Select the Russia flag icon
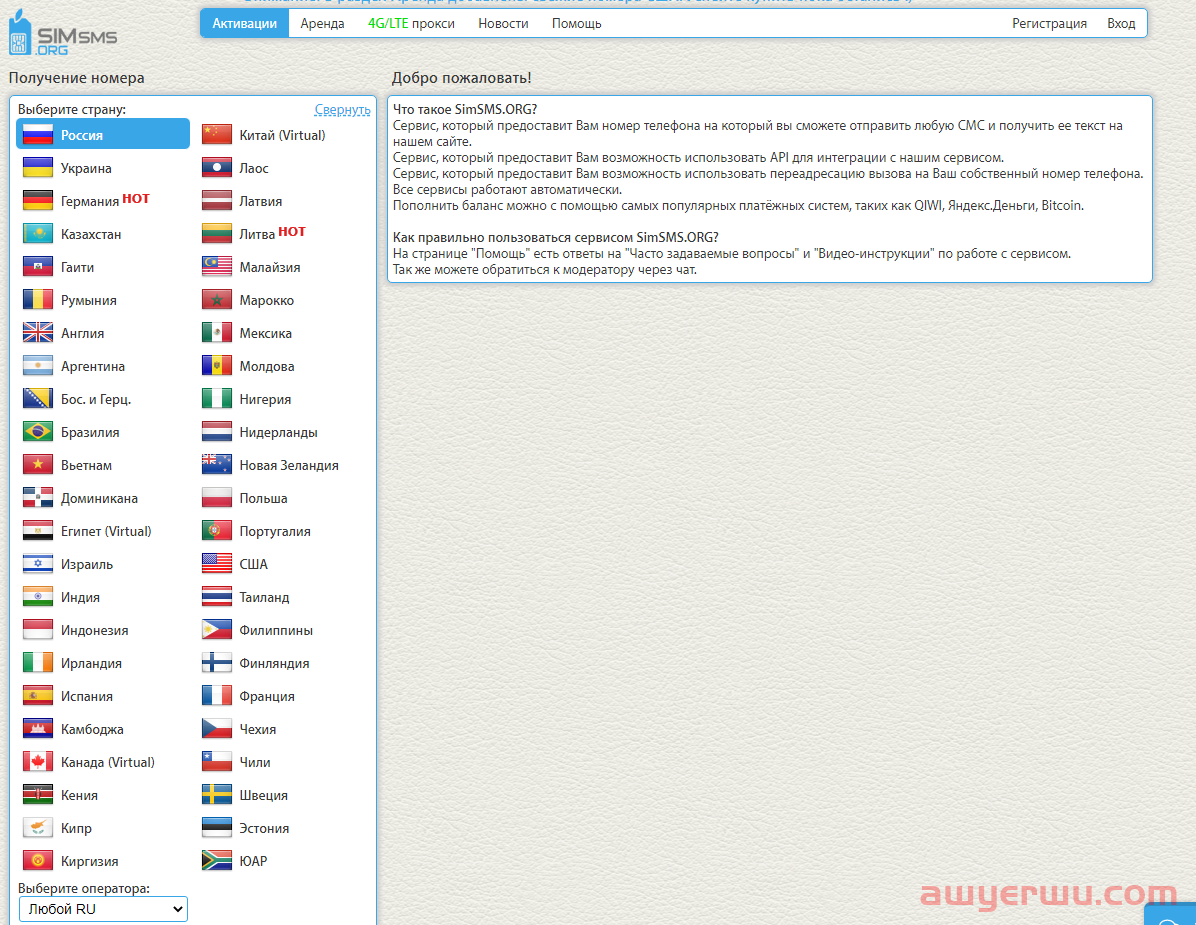The width and height of the screenshot is (1196, 925). [37, 135]
